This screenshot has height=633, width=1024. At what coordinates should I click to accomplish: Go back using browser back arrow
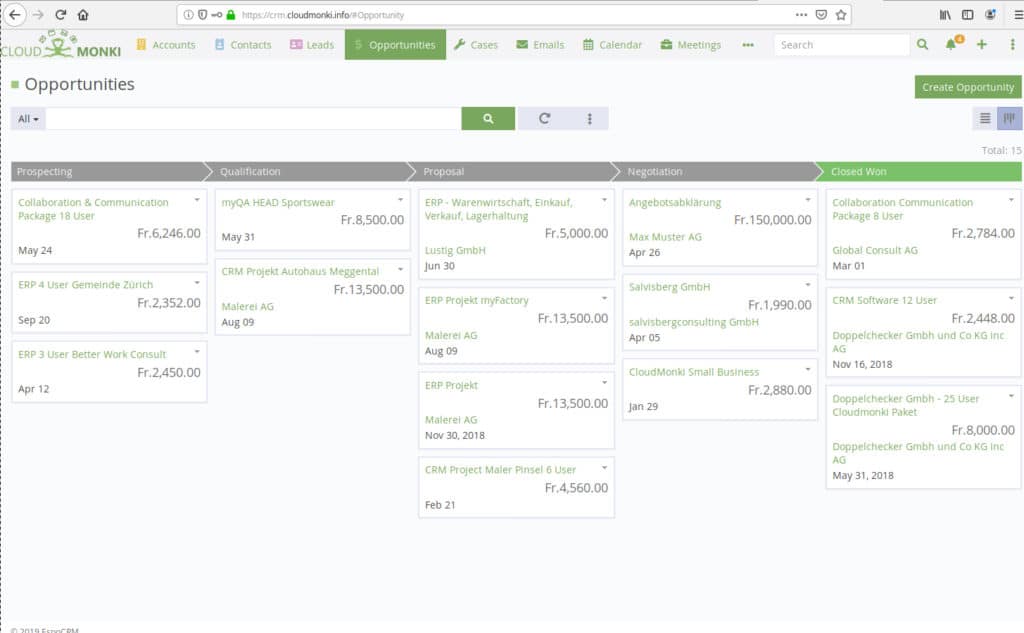15,14
